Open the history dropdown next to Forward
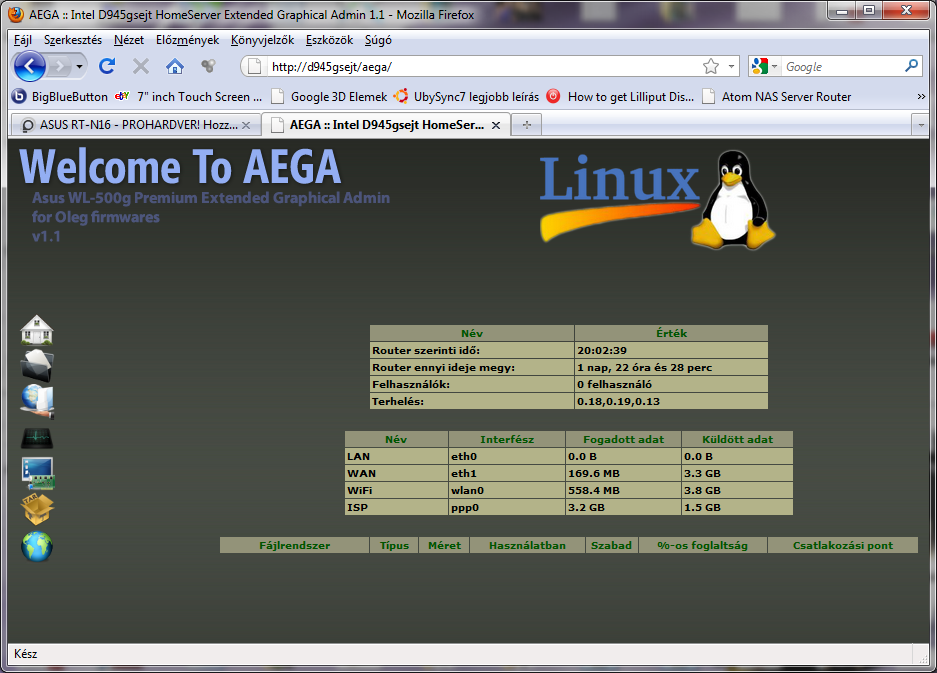Image resolution: width=937 pixels, height=673 pixels. coord(79,66)
